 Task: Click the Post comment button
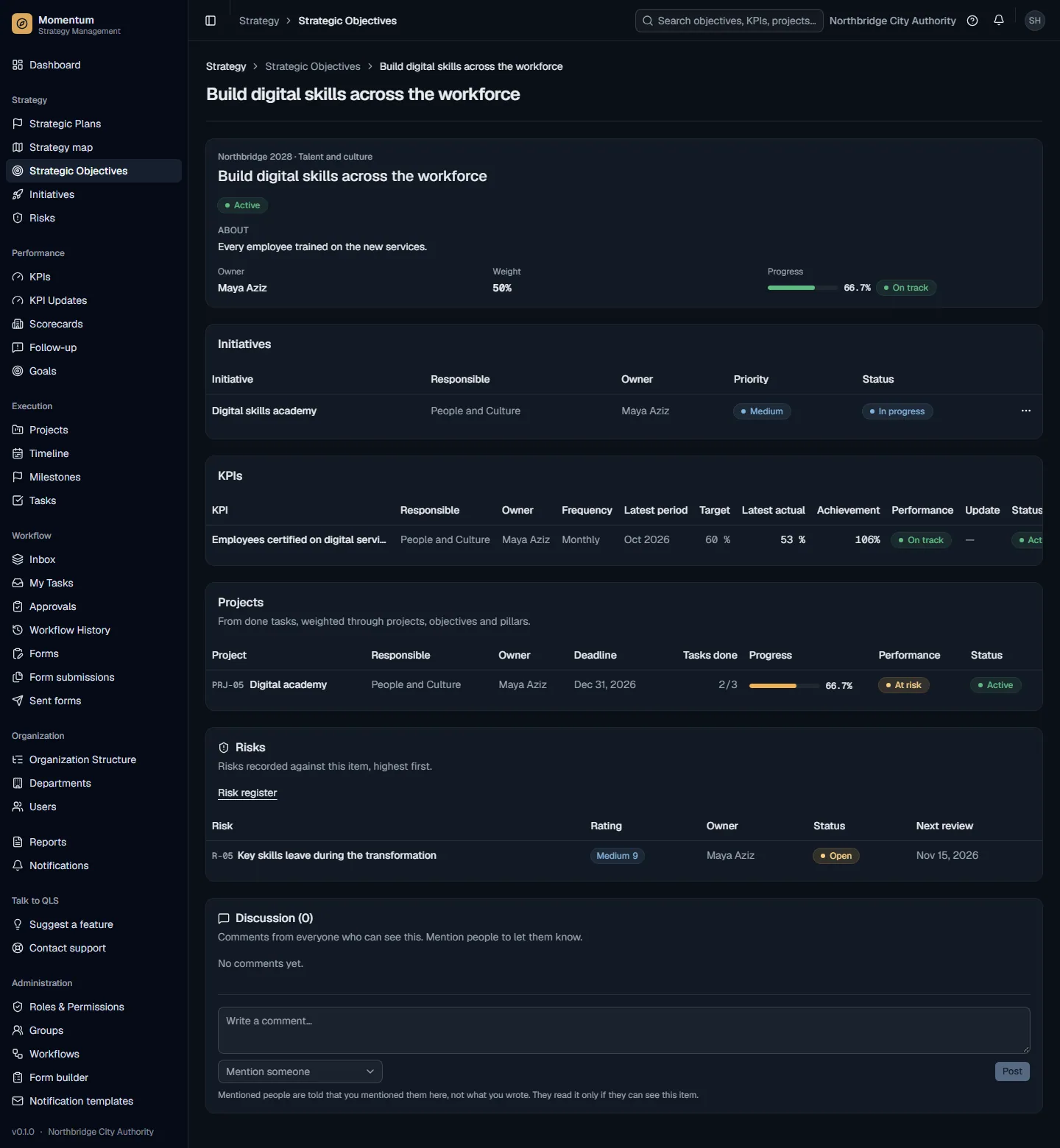(1012, 1071)
